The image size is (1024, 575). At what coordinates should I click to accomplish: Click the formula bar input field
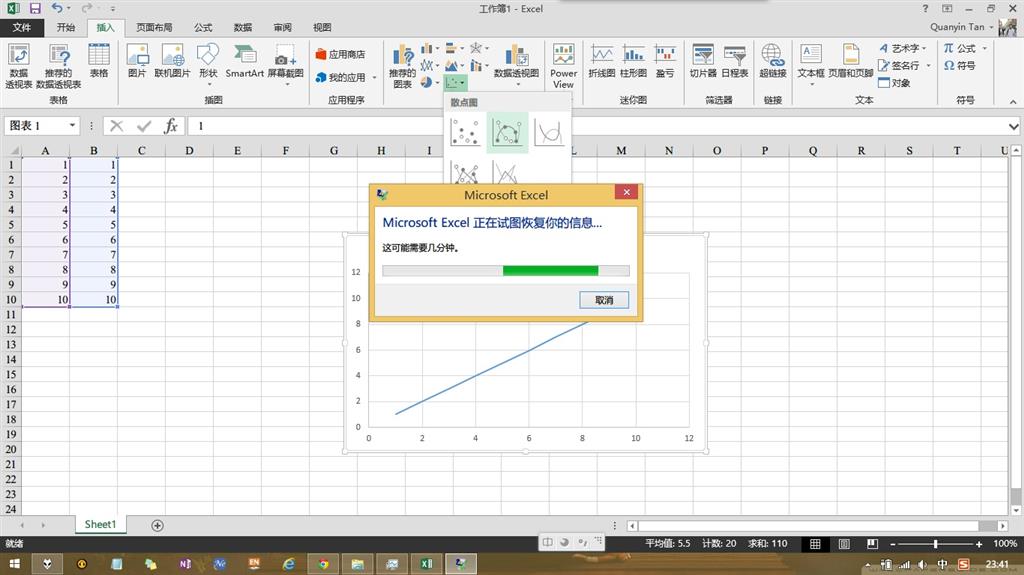coord(596,125)
